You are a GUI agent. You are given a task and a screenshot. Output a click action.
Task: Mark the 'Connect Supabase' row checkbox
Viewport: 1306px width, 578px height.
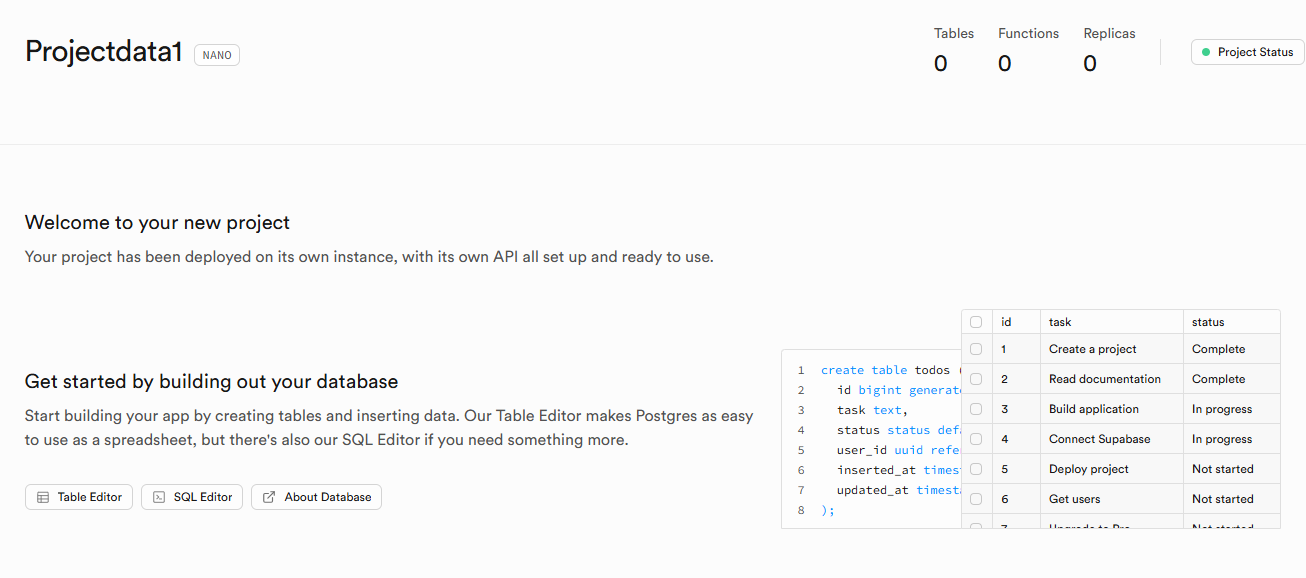click(x=976, y=439)
